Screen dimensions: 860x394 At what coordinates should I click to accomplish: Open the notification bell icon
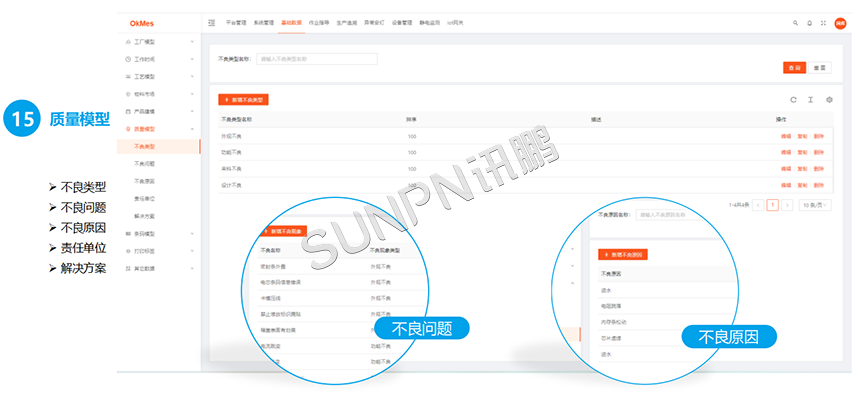click(x=810, y=23)
